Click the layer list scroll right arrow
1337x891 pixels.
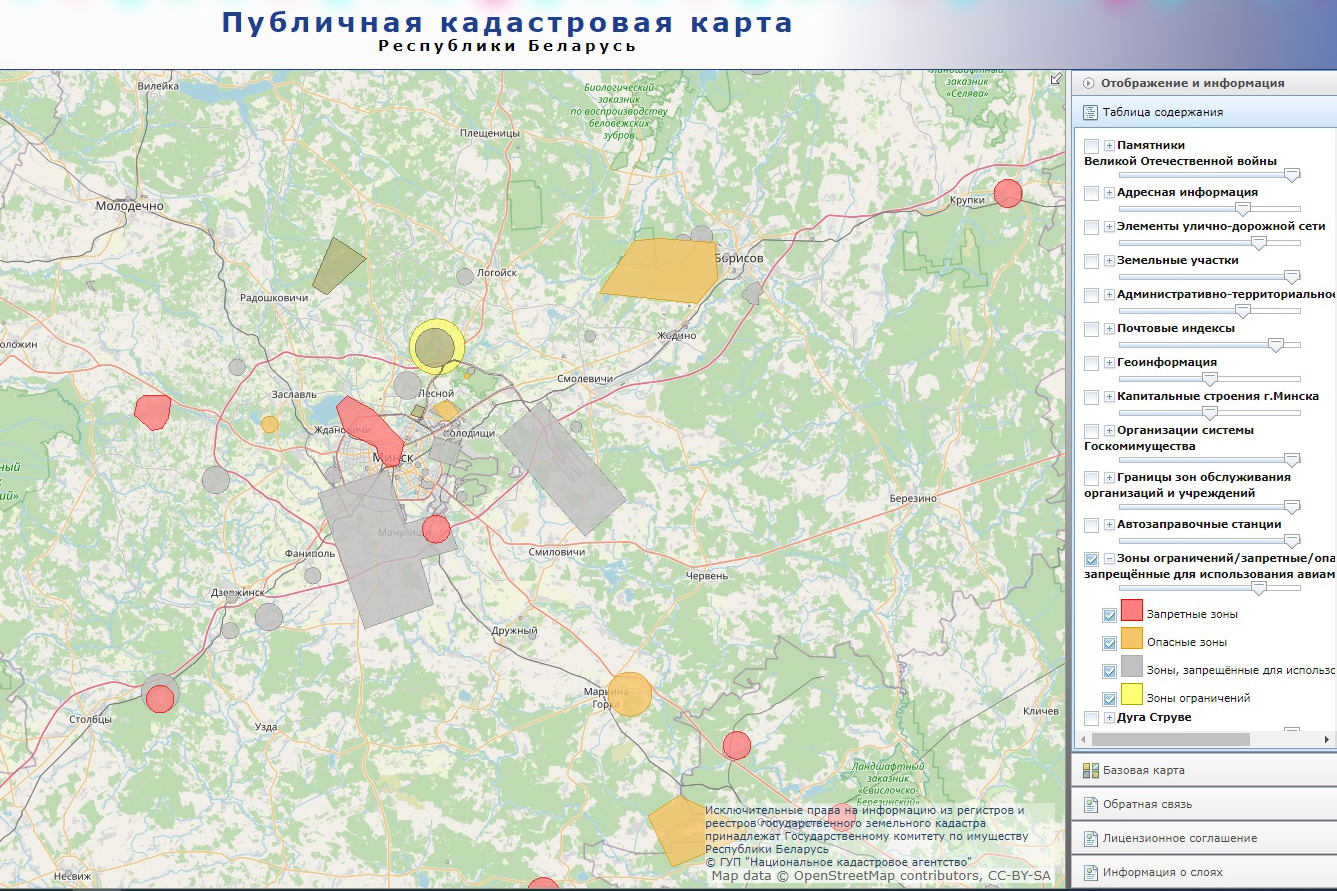pyautogui.click(x=1328, y=740)
